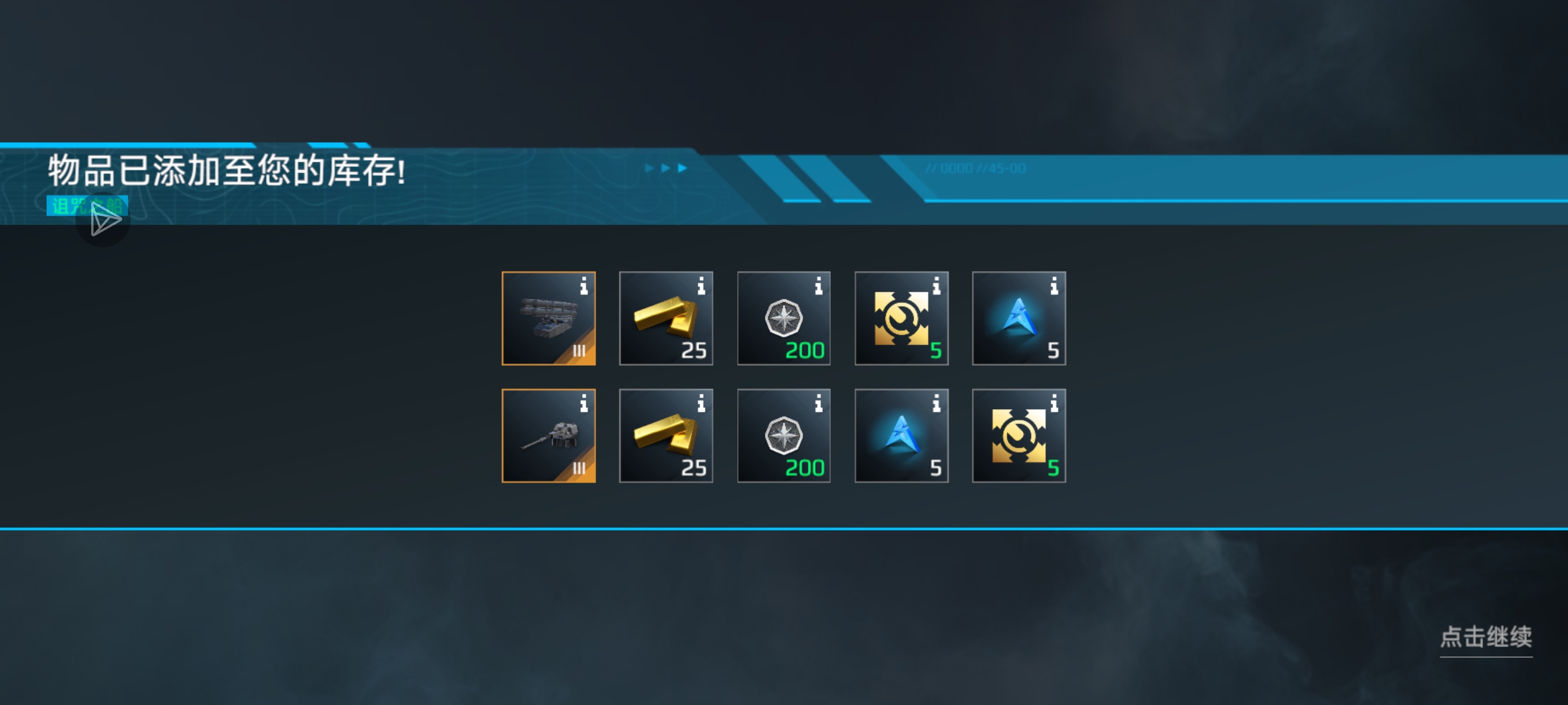Select the naval cannon tier III item
The width and height of the screenshot is (1568, 705).
(549, 436)
